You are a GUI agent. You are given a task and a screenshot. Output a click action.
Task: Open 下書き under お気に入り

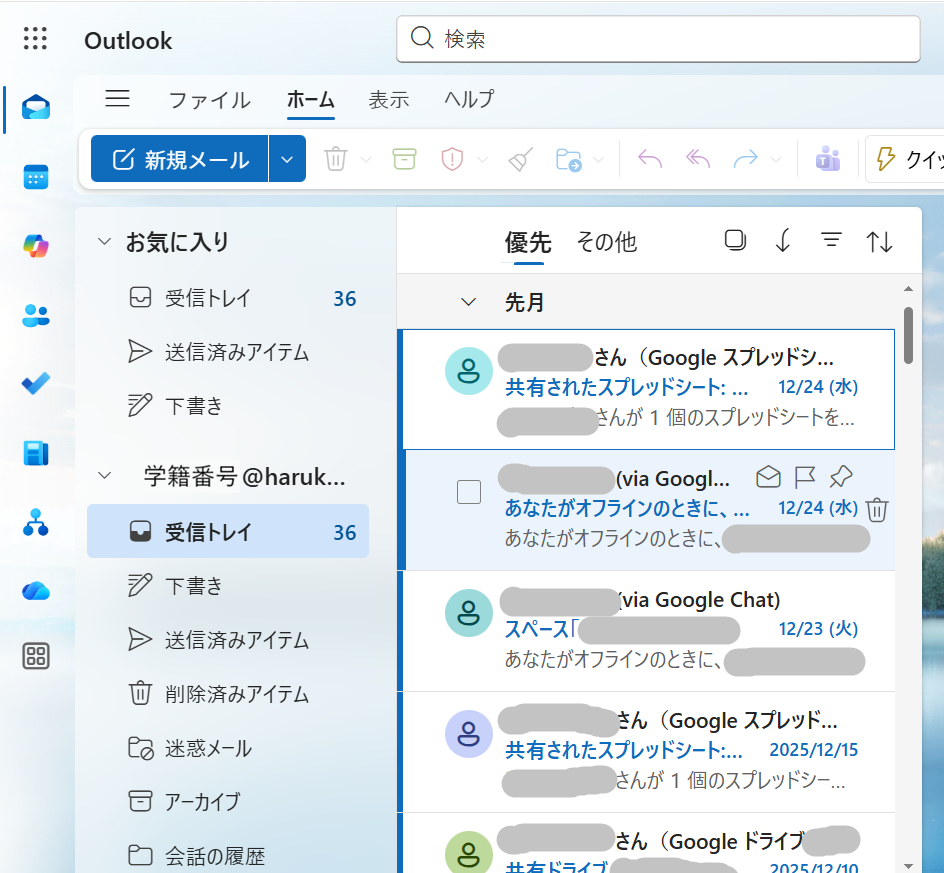pyautogui.click(x=228, y=406)
